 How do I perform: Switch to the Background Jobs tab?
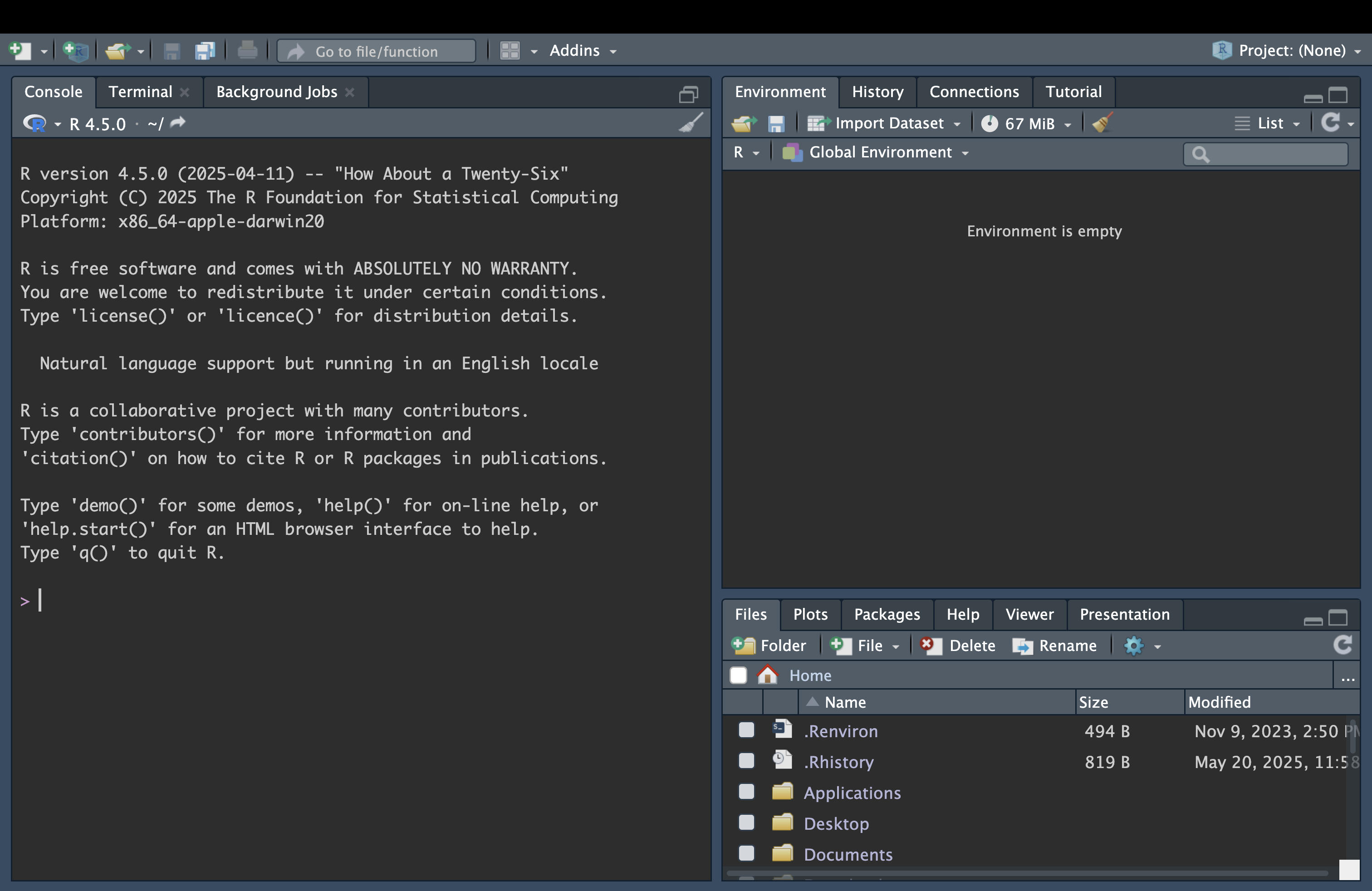click(x=277, y=92)
